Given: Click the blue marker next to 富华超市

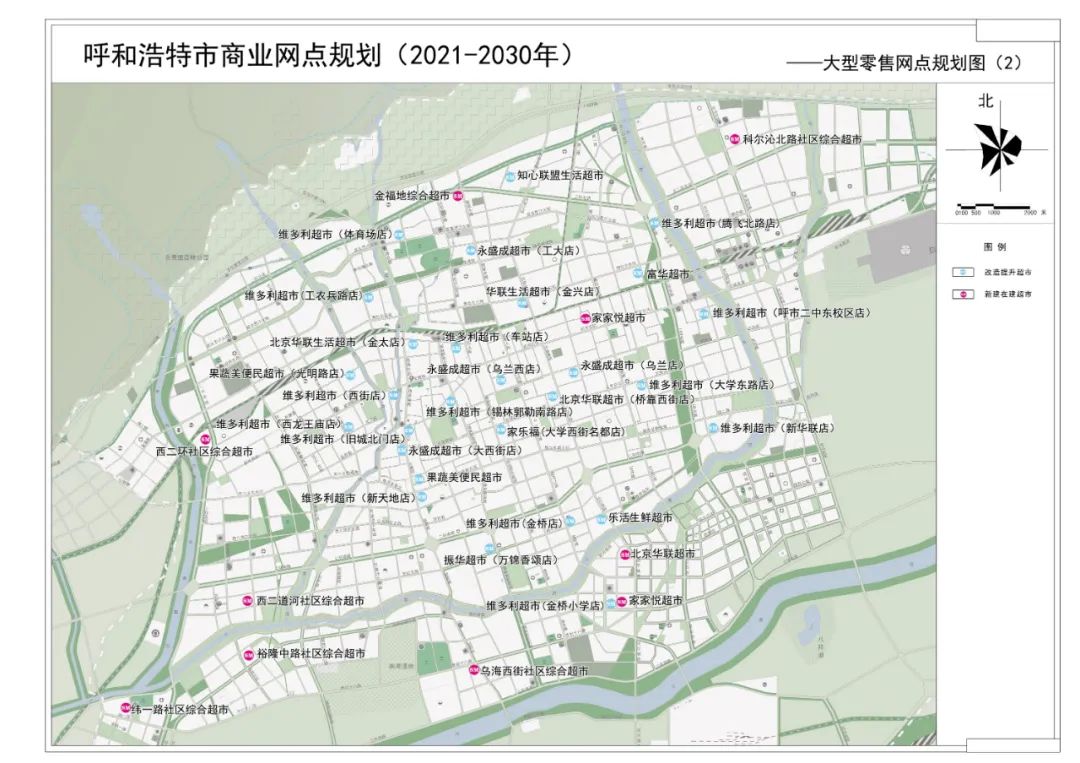Looking at the screenshot, I should pyautogui.click(x=638, y=273).
